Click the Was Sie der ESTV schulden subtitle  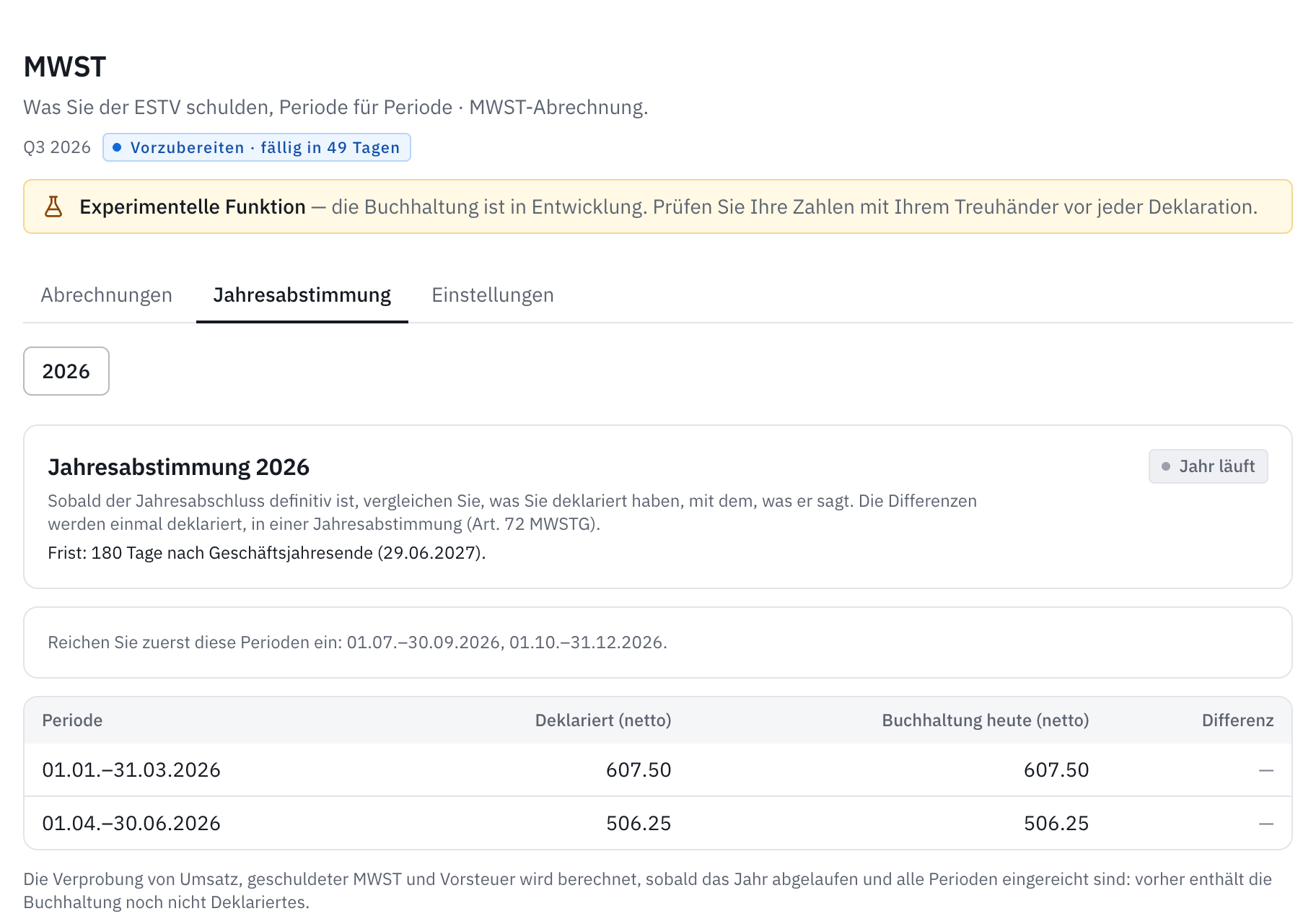335,108
